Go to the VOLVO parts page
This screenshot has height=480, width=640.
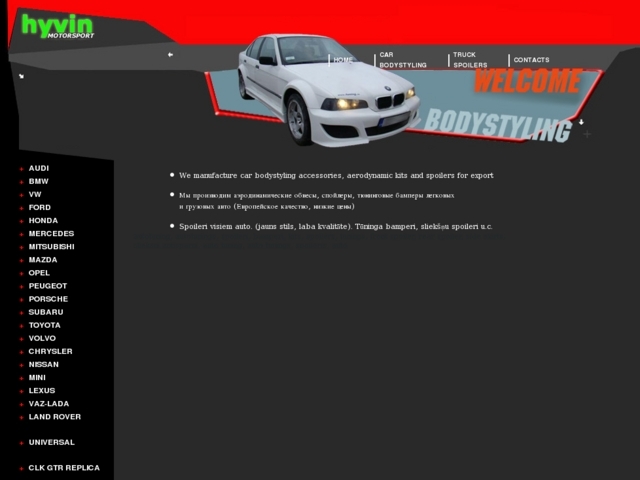tap(42, 338)
